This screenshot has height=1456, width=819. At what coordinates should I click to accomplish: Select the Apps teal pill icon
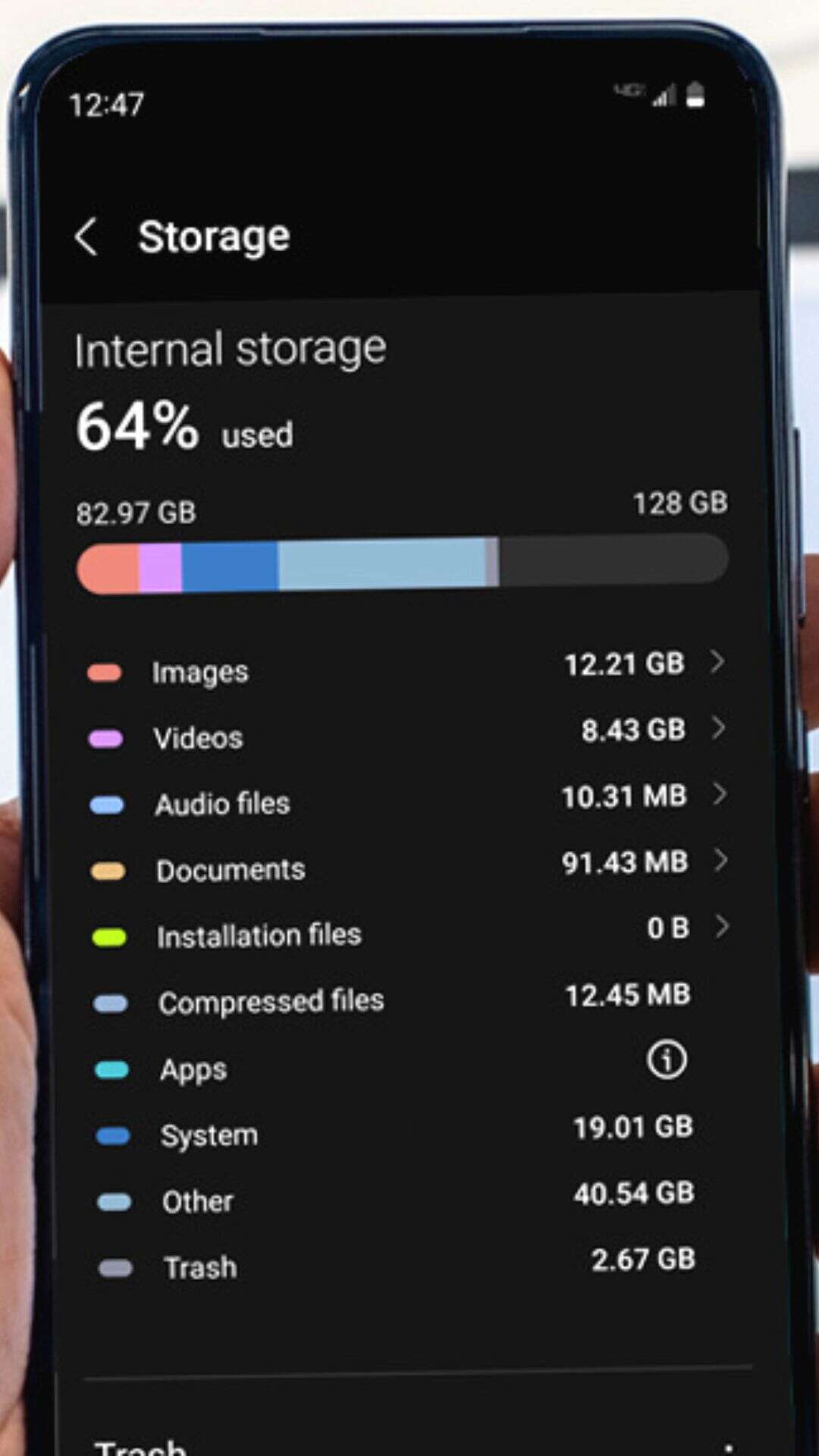[111, 1070]
